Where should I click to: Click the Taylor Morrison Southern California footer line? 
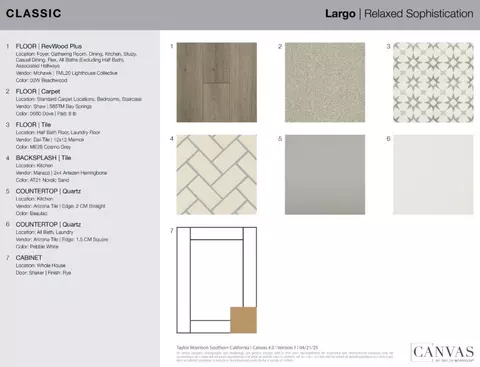click(x=247, y=348)
